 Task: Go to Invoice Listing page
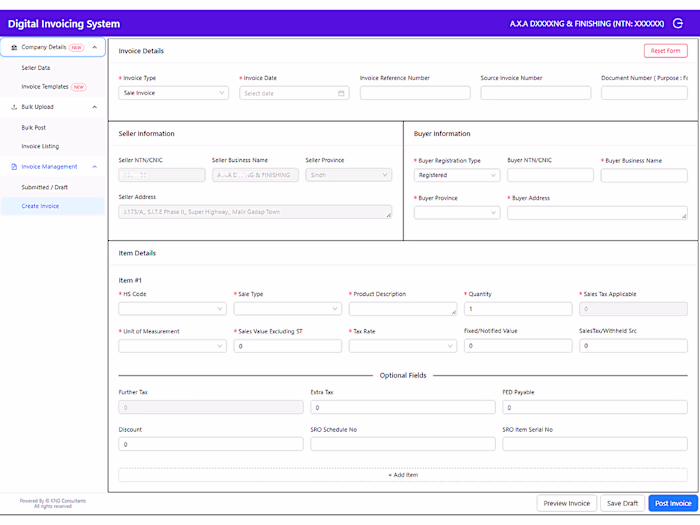pos(40,146)
